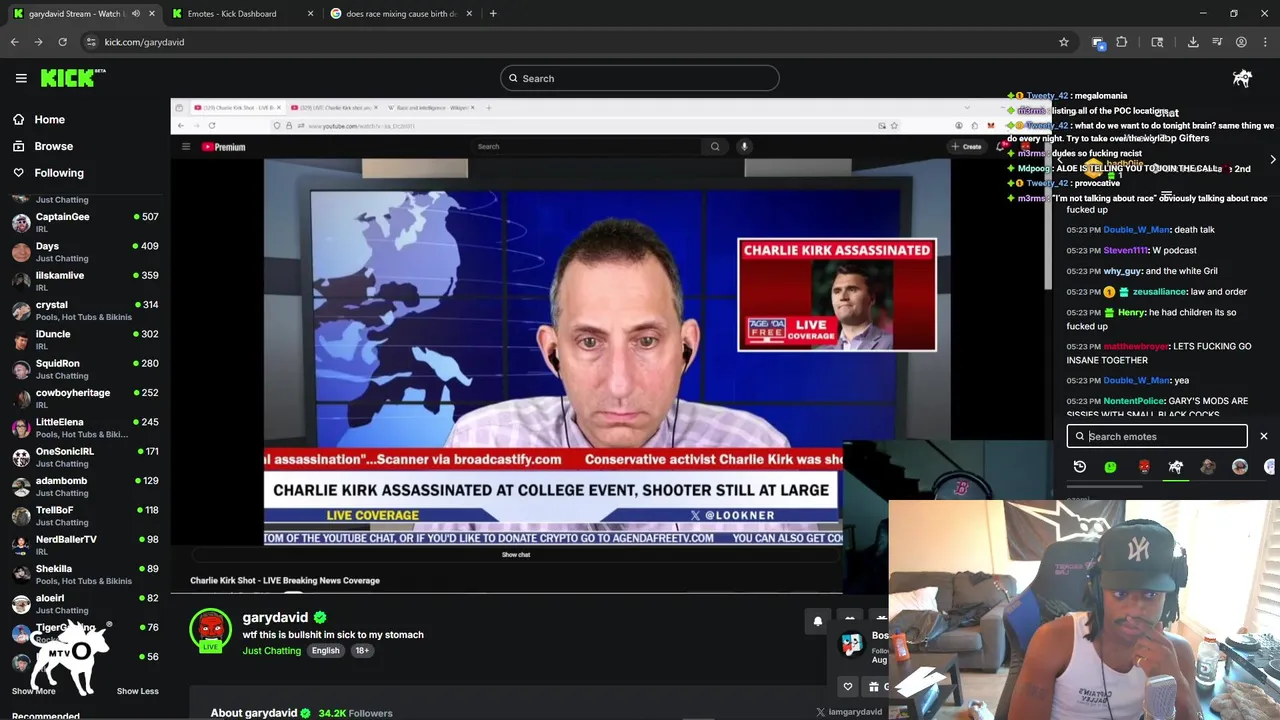Open the Chrome profile icon
This screenshot has width=1280, height=720.
point(1241,42)
